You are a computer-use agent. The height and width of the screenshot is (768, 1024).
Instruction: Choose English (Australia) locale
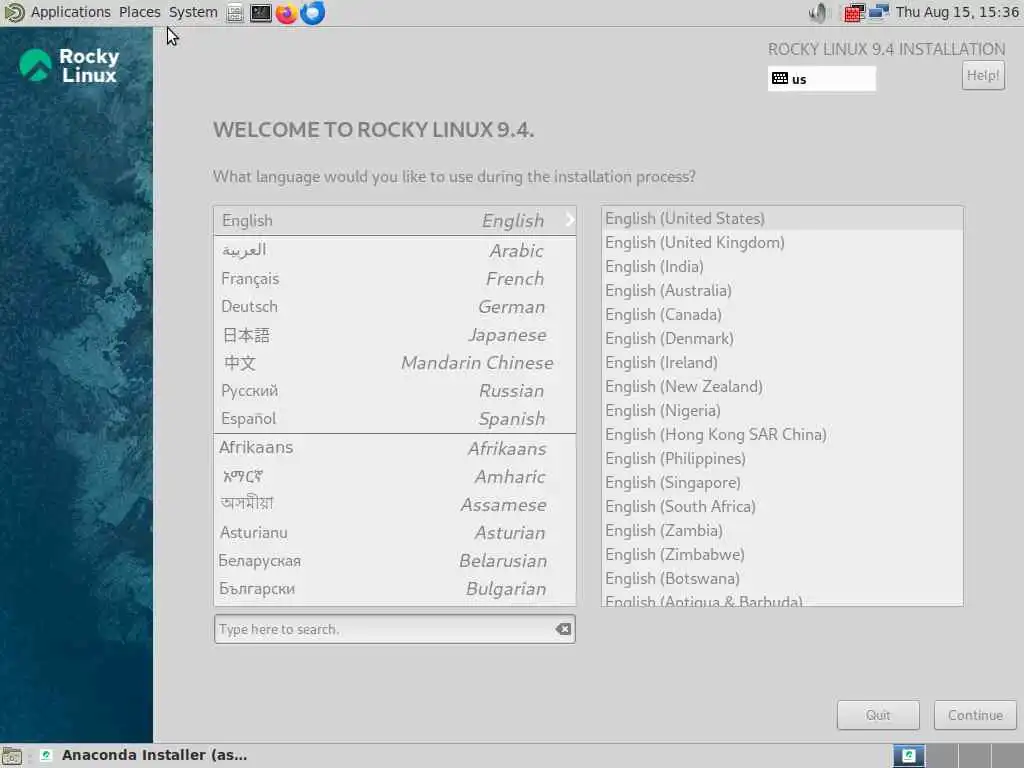coord(782,291)
